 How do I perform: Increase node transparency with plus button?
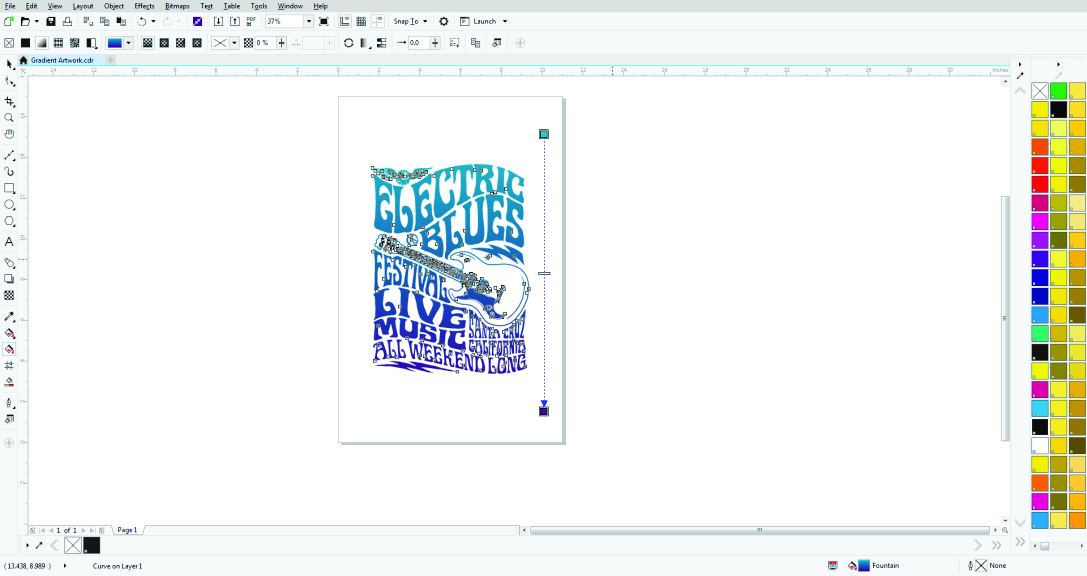[x=281, y=43]
